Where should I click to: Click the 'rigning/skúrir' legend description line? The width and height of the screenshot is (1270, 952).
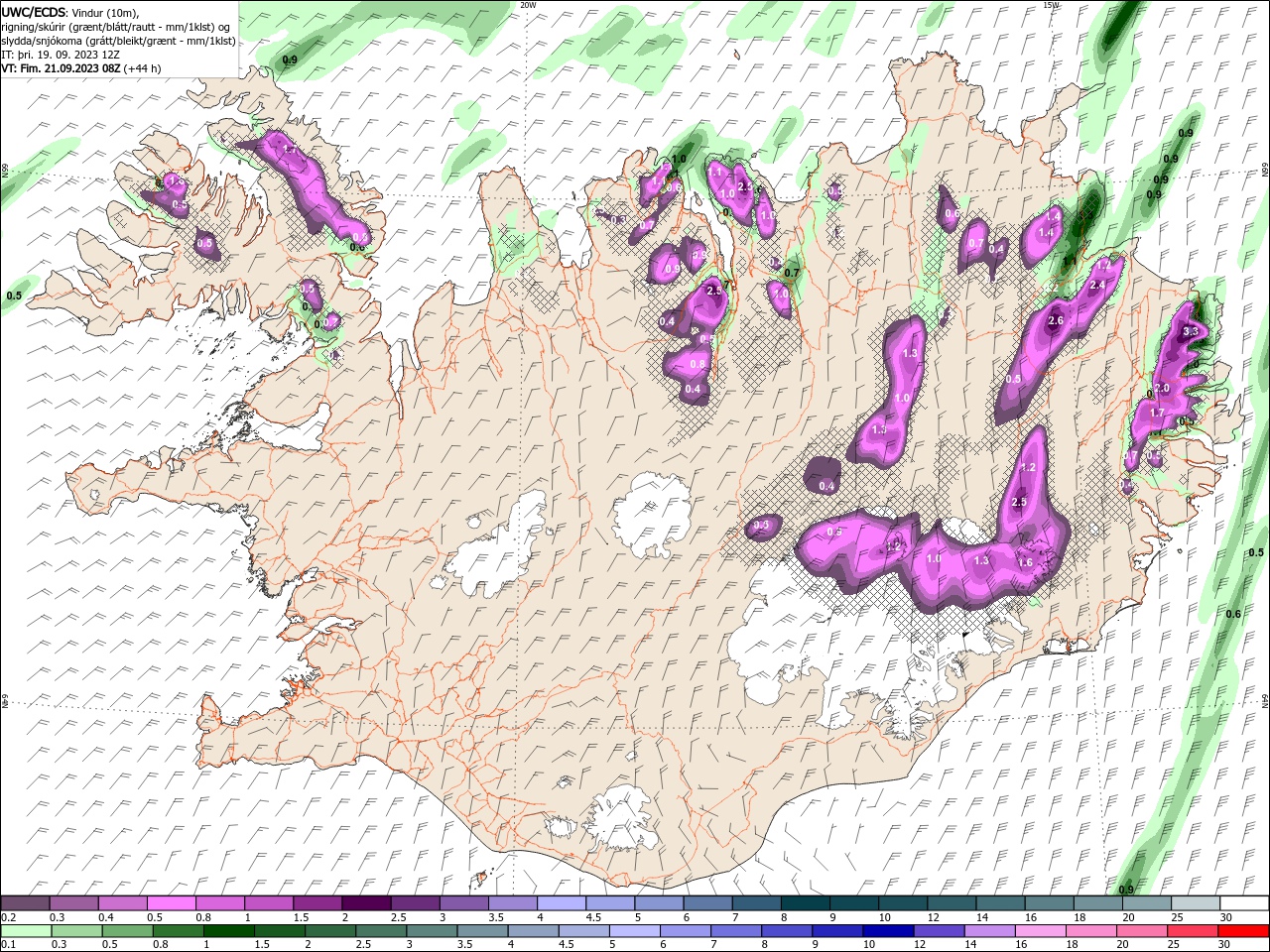coord(116,27)
